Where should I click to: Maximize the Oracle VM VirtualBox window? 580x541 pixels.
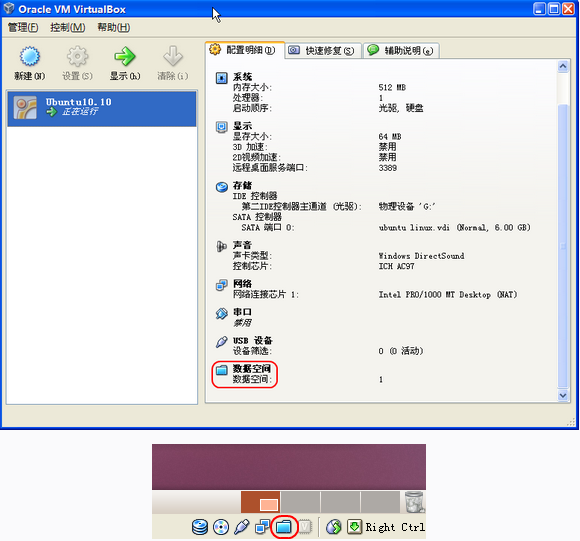pyautogui.click(x=554, y=9)
